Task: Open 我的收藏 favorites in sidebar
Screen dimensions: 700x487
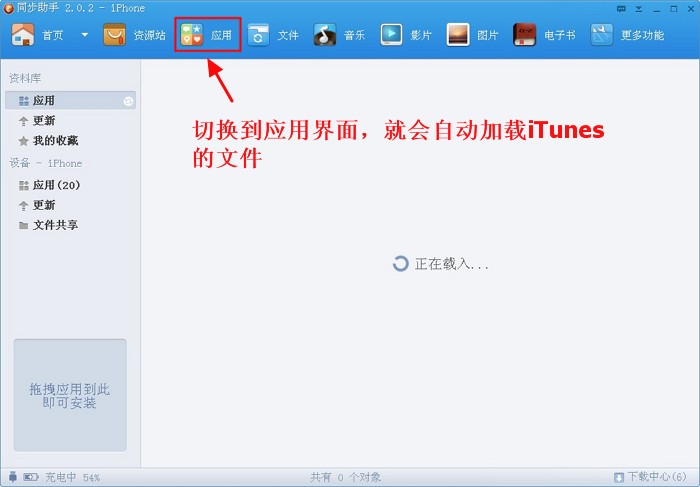Action: point(55,141)
